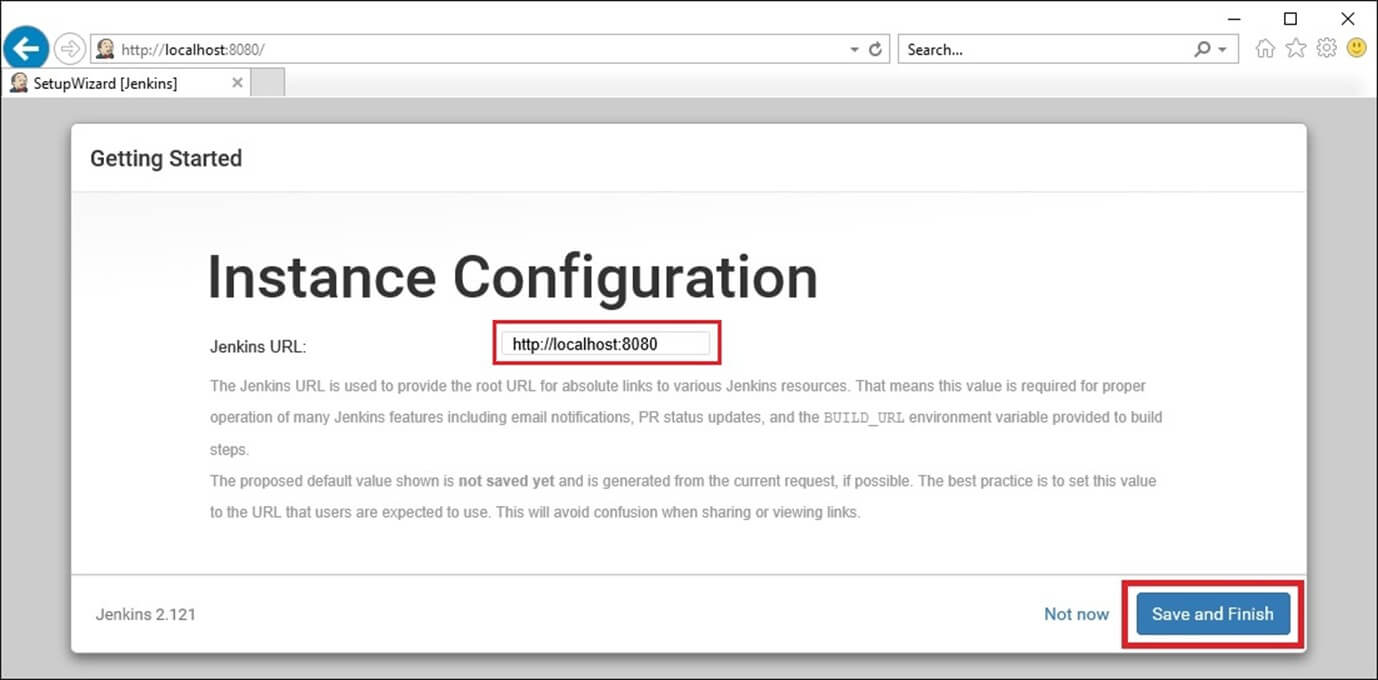1378x680 pixels.
Task: Click the Not now link
Action: click(1076, 614)
